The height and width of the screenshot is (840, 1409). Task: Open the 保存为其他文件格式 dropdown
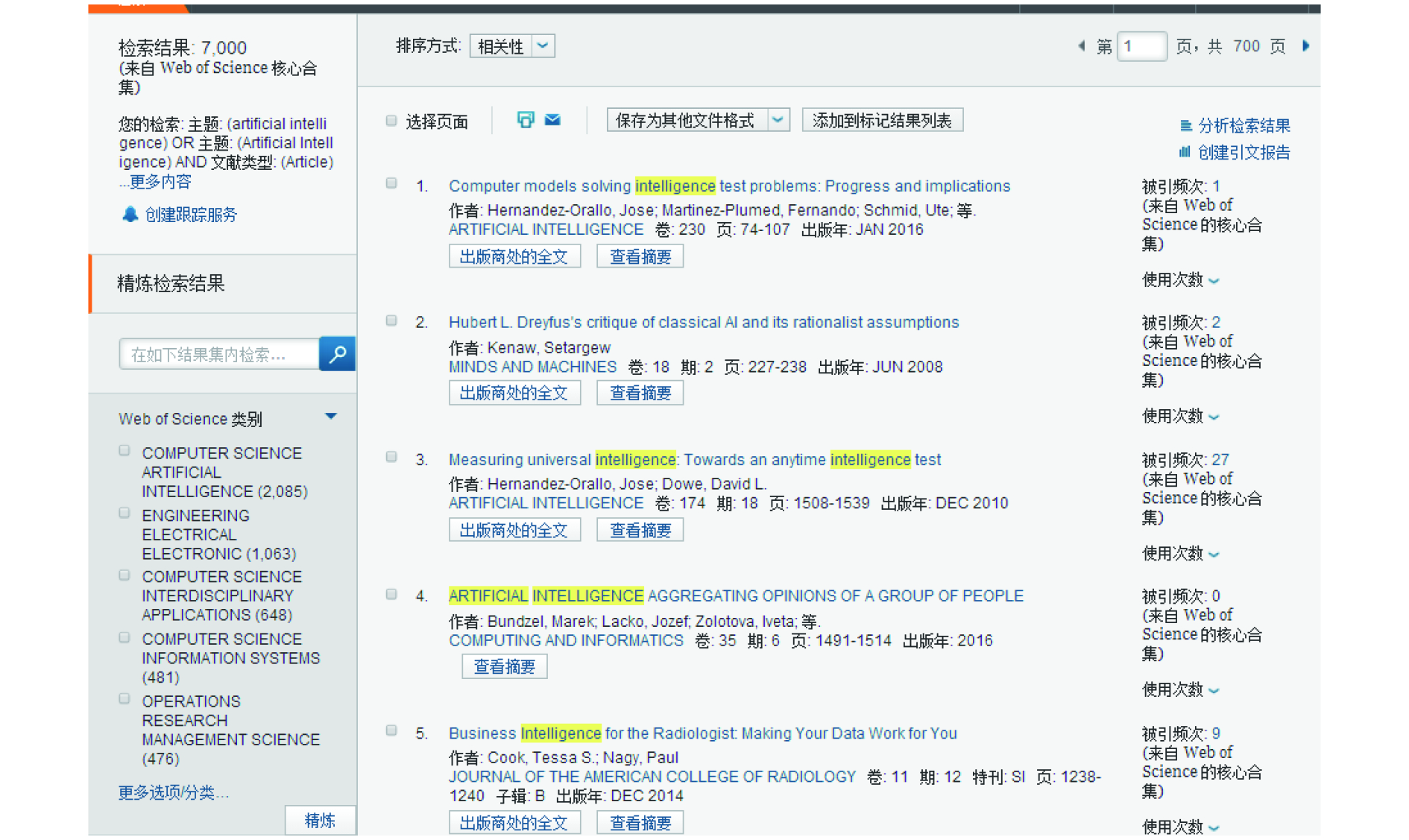(x=698, y=120)
